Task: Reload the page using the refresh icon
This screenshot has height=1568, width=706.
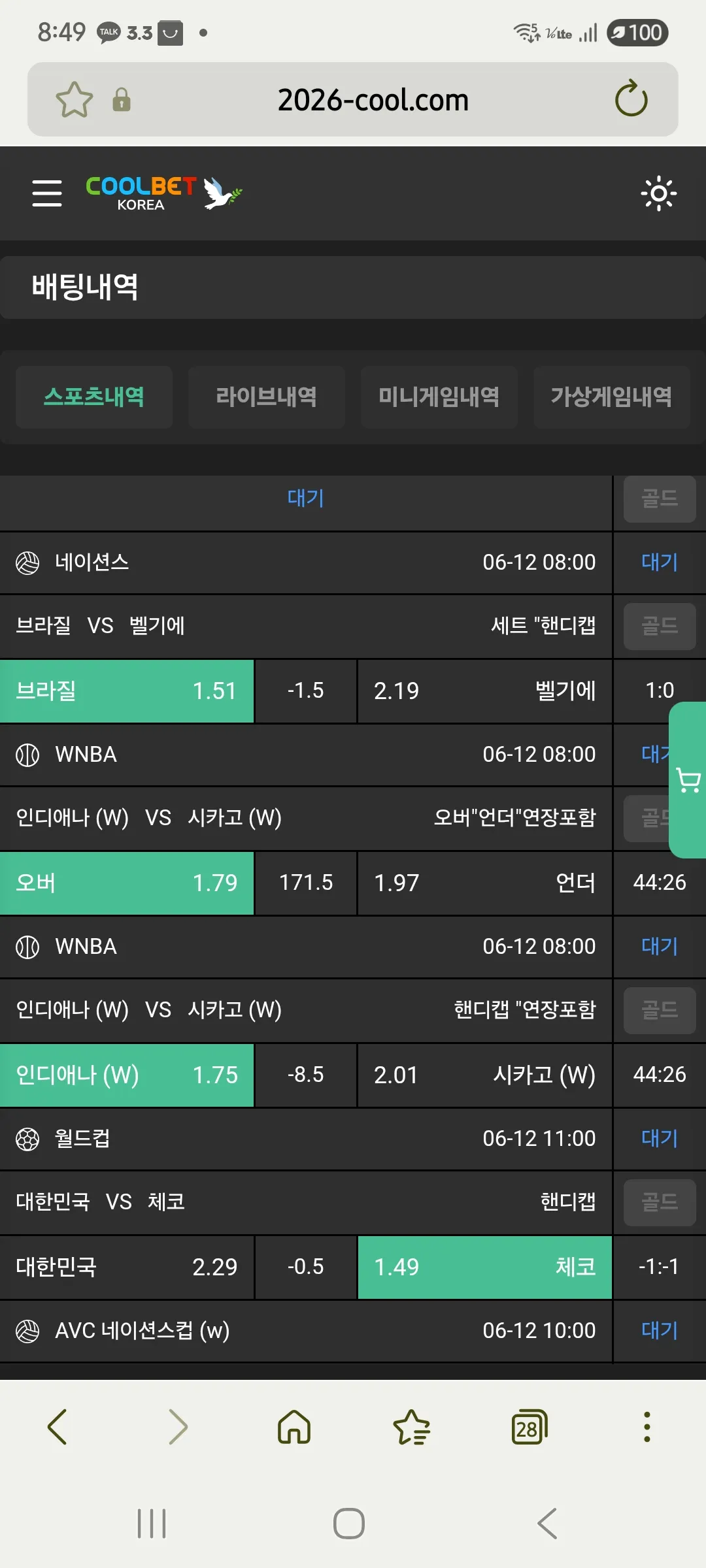Action: (x=631, y=99)
